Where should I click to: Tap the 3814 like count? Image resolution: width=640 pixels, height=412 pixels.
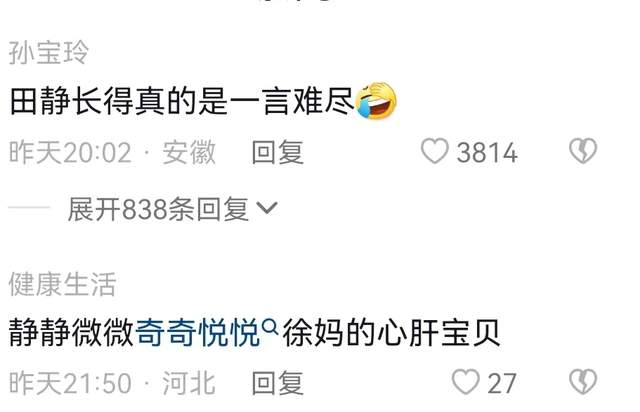487,153
